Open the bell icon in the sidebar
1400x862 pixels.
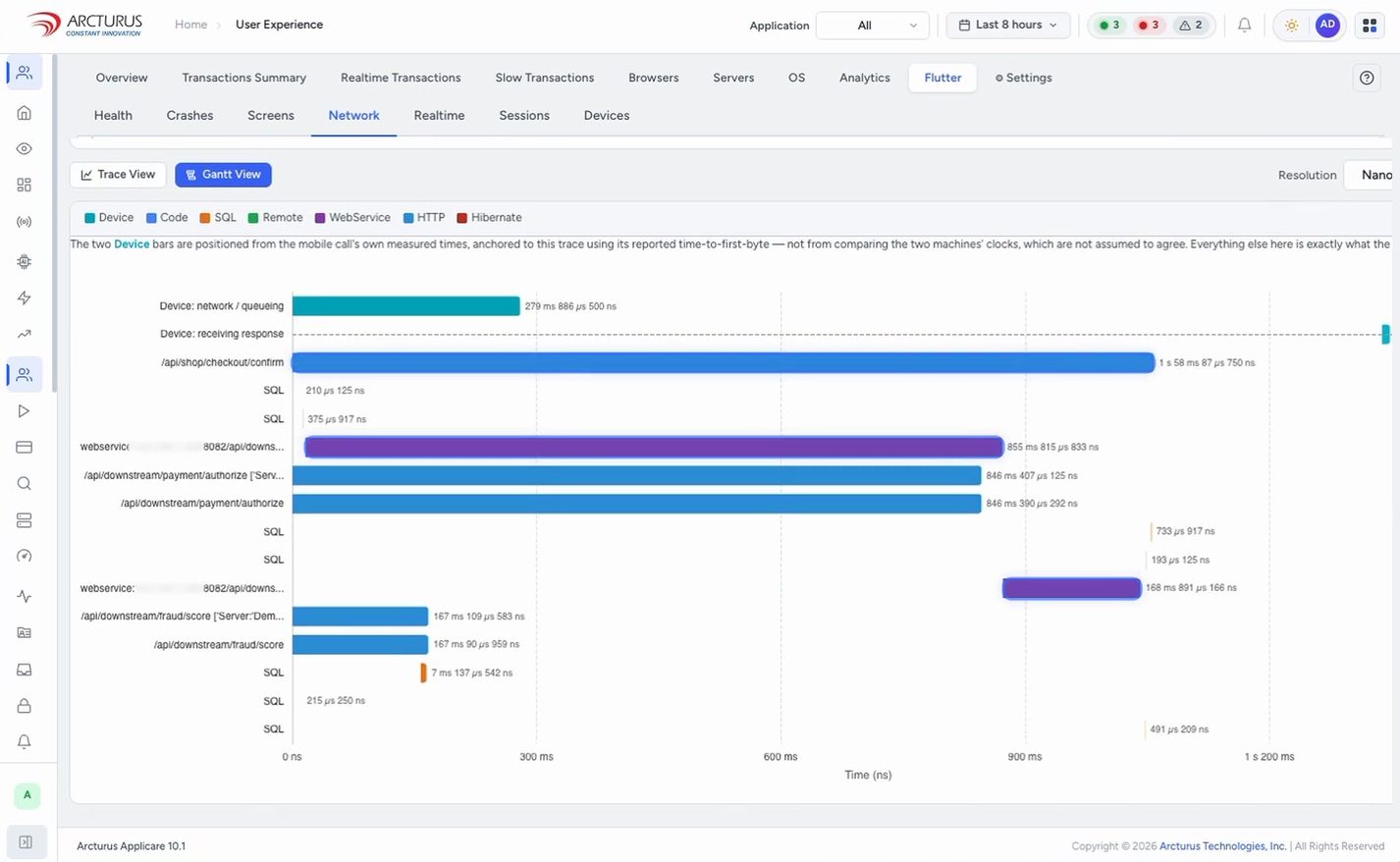25,742
